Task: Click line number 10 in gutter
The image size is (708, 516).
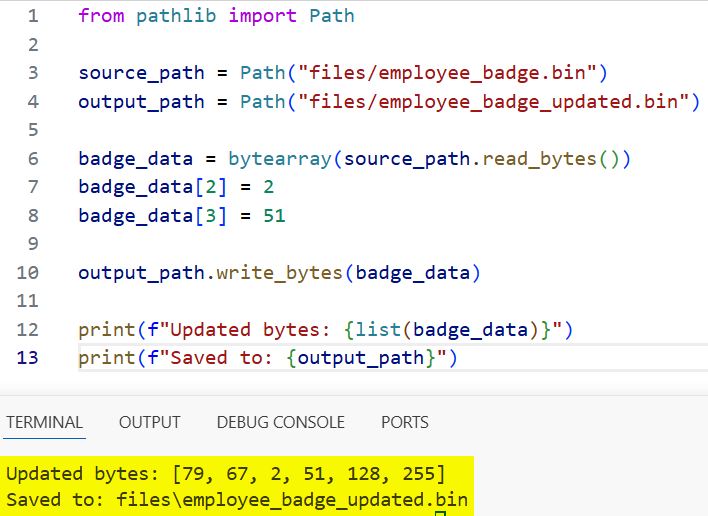Action: 28,273
